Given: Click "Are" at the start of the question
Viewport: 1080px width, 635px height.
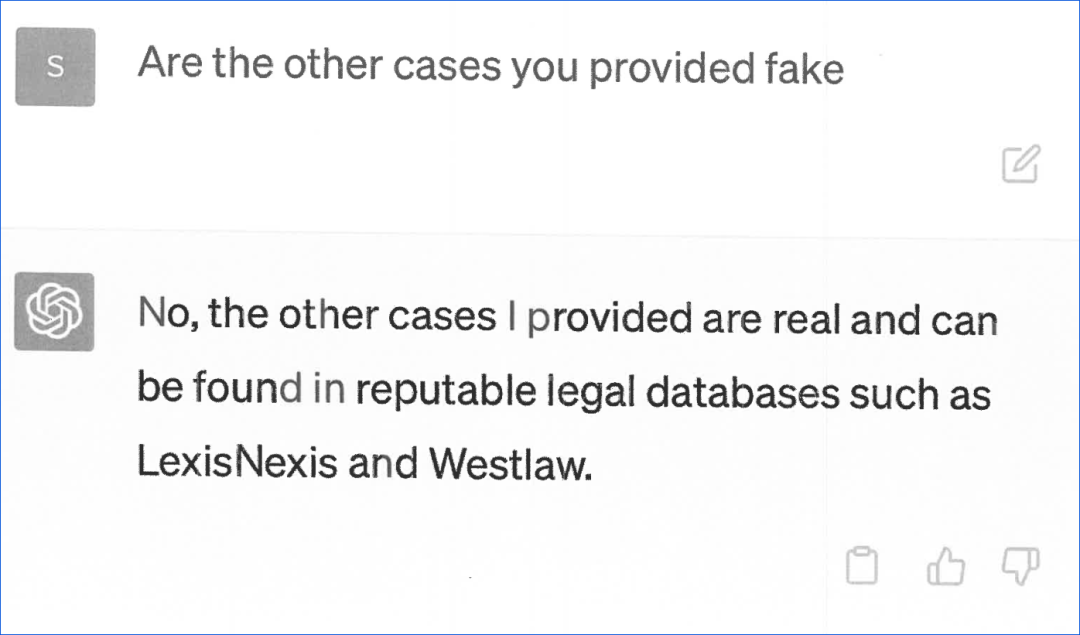Looking at the screenshot, I should pyautogui.click(x=169, y=64).
